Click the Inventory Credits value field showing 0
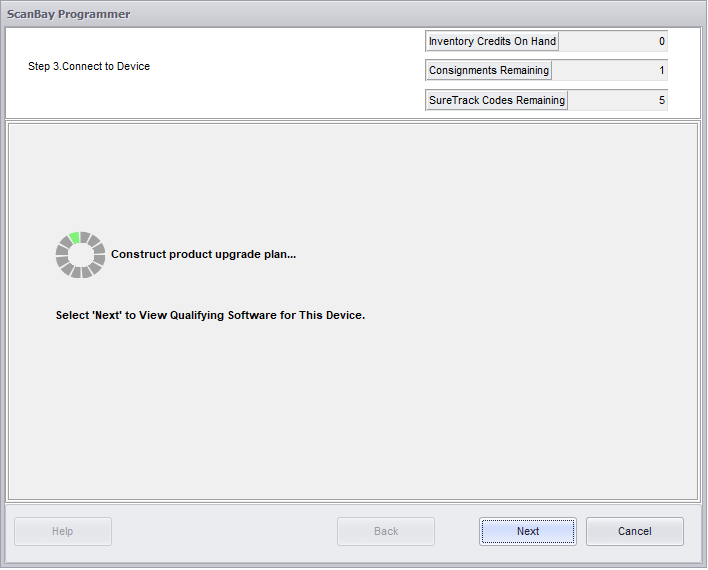The height and width of the screenshot is (570, 708). pos(613,41)
